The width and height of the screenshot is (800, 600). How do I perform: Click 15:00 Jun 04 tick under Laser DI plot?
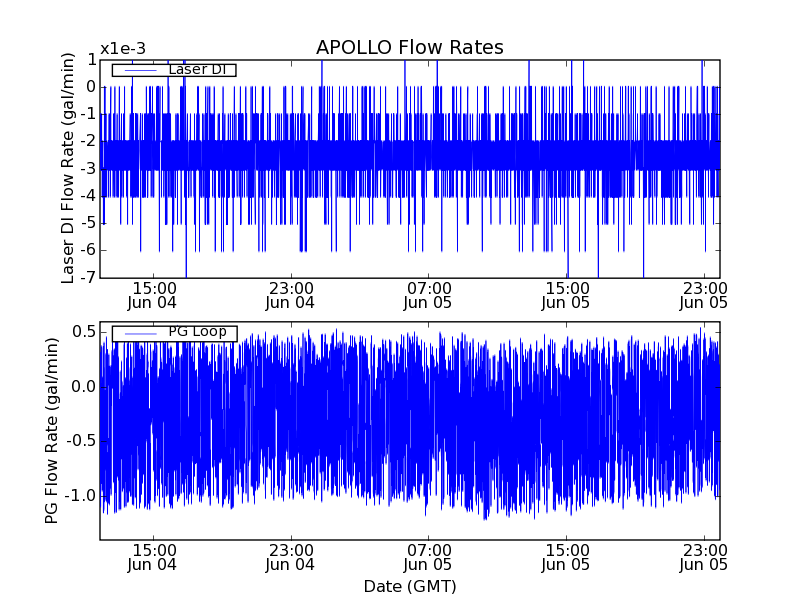coord(153,294)
